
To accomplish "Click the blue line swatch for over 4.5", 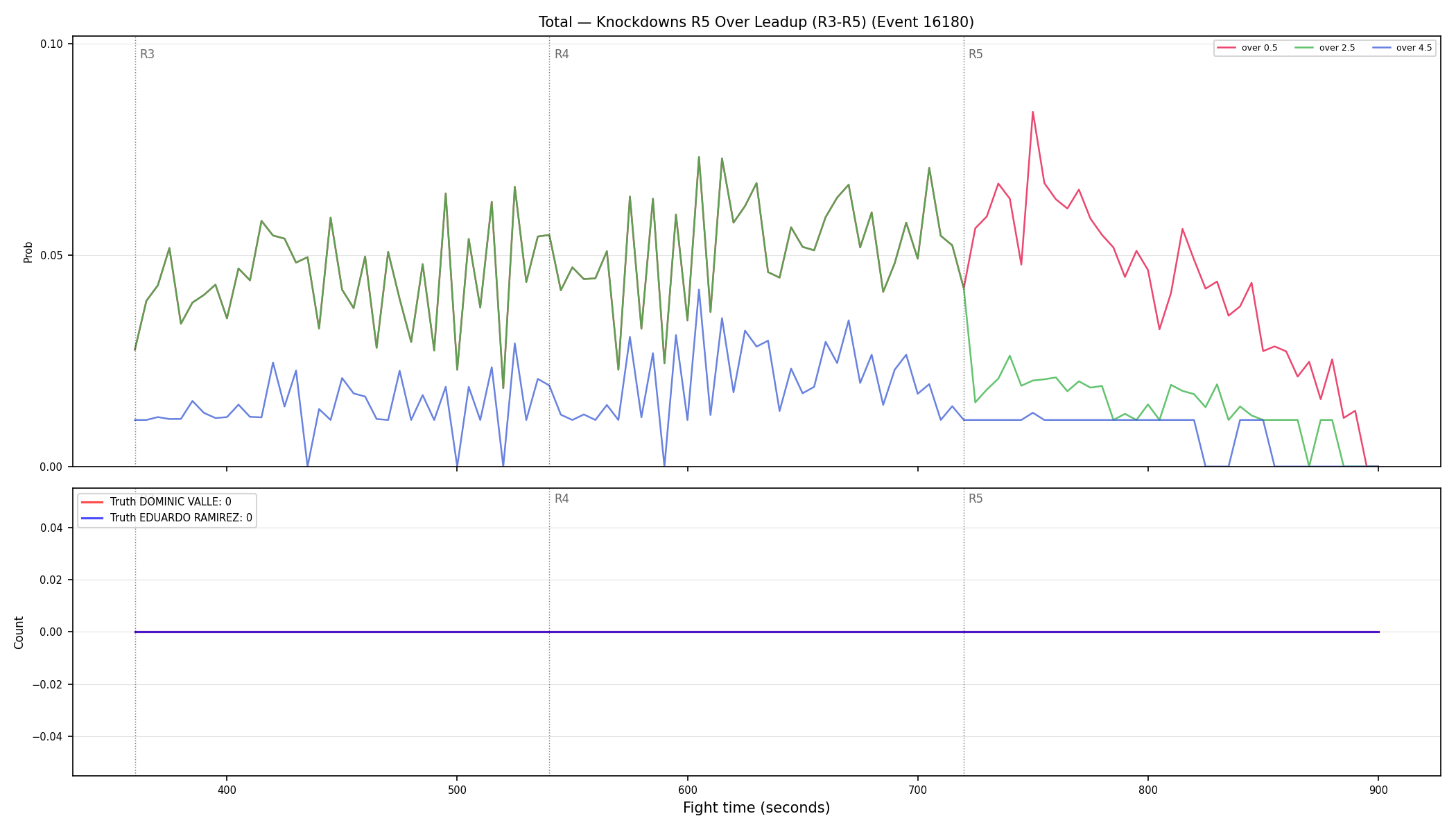I will coord(1381,48).
